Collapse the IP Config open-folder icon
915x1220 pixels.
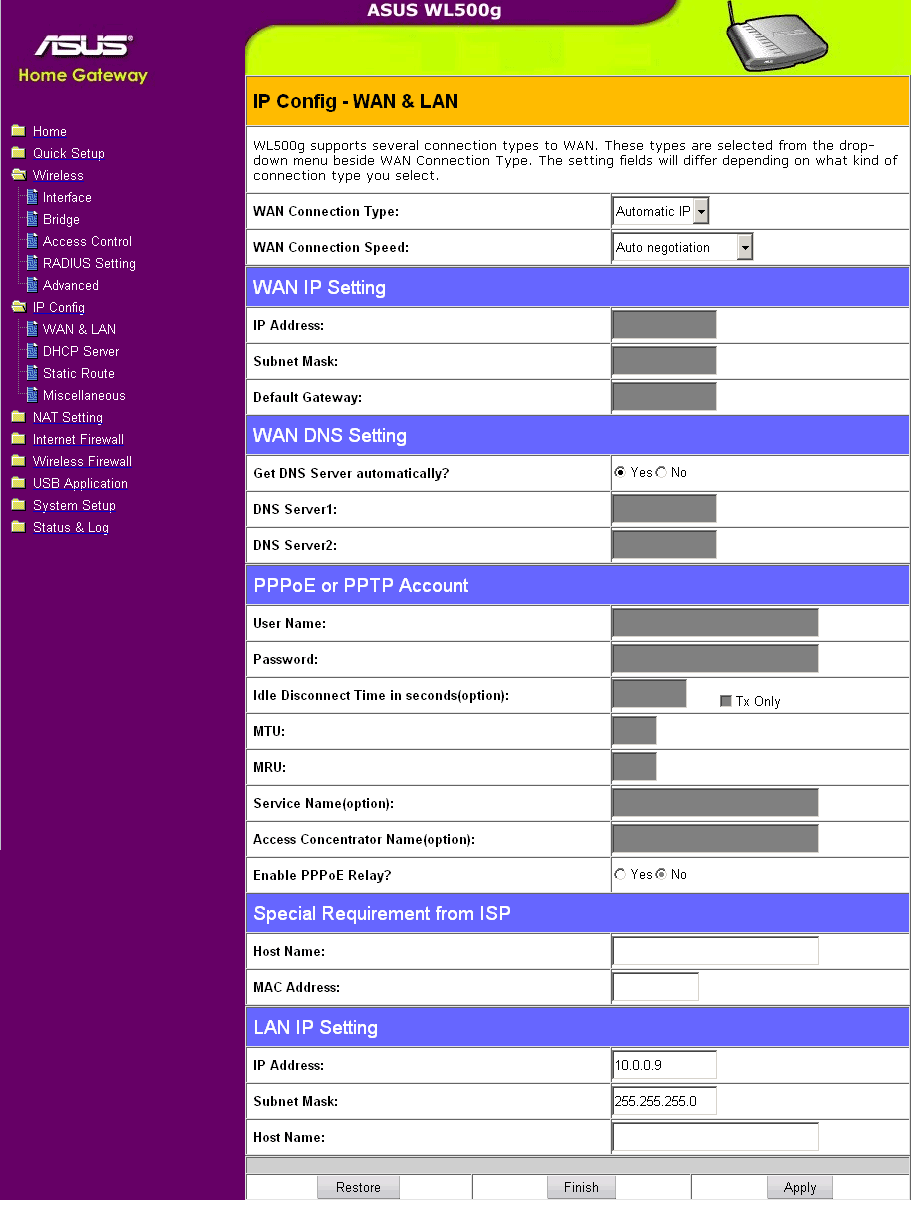[x=18, y=307]
